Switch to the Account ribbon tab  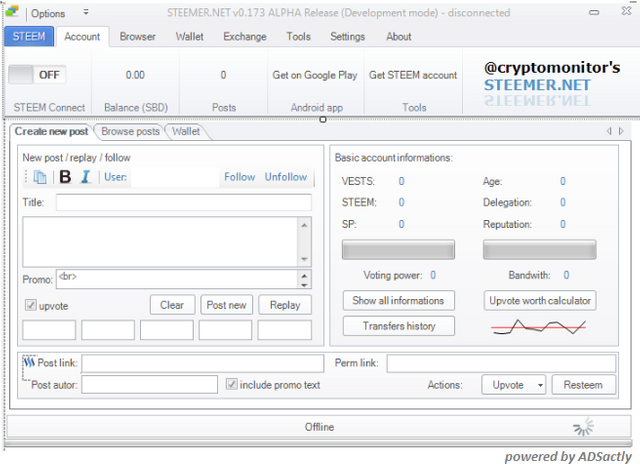82,37
